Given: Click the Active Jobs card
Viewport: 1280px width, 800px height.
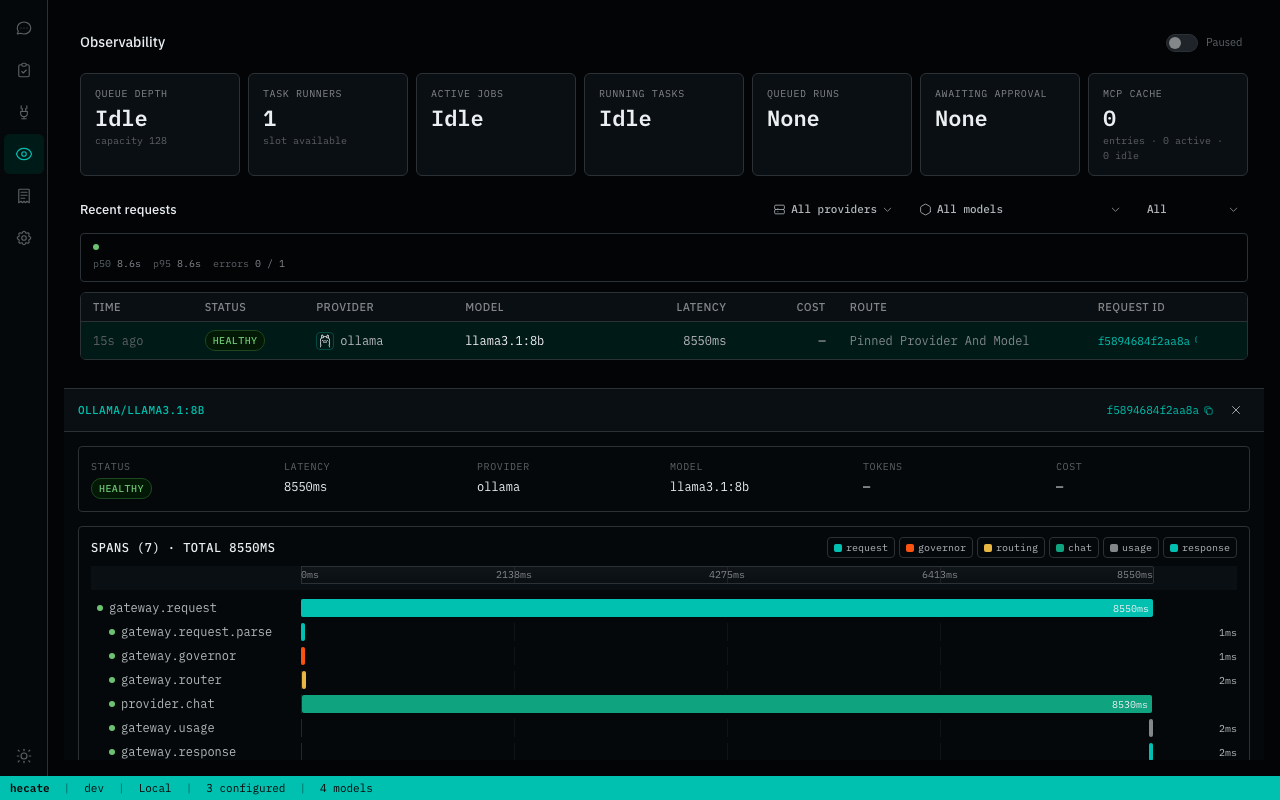Looking at the screenshot, I should pyautogui.click(x=496, y=124).
